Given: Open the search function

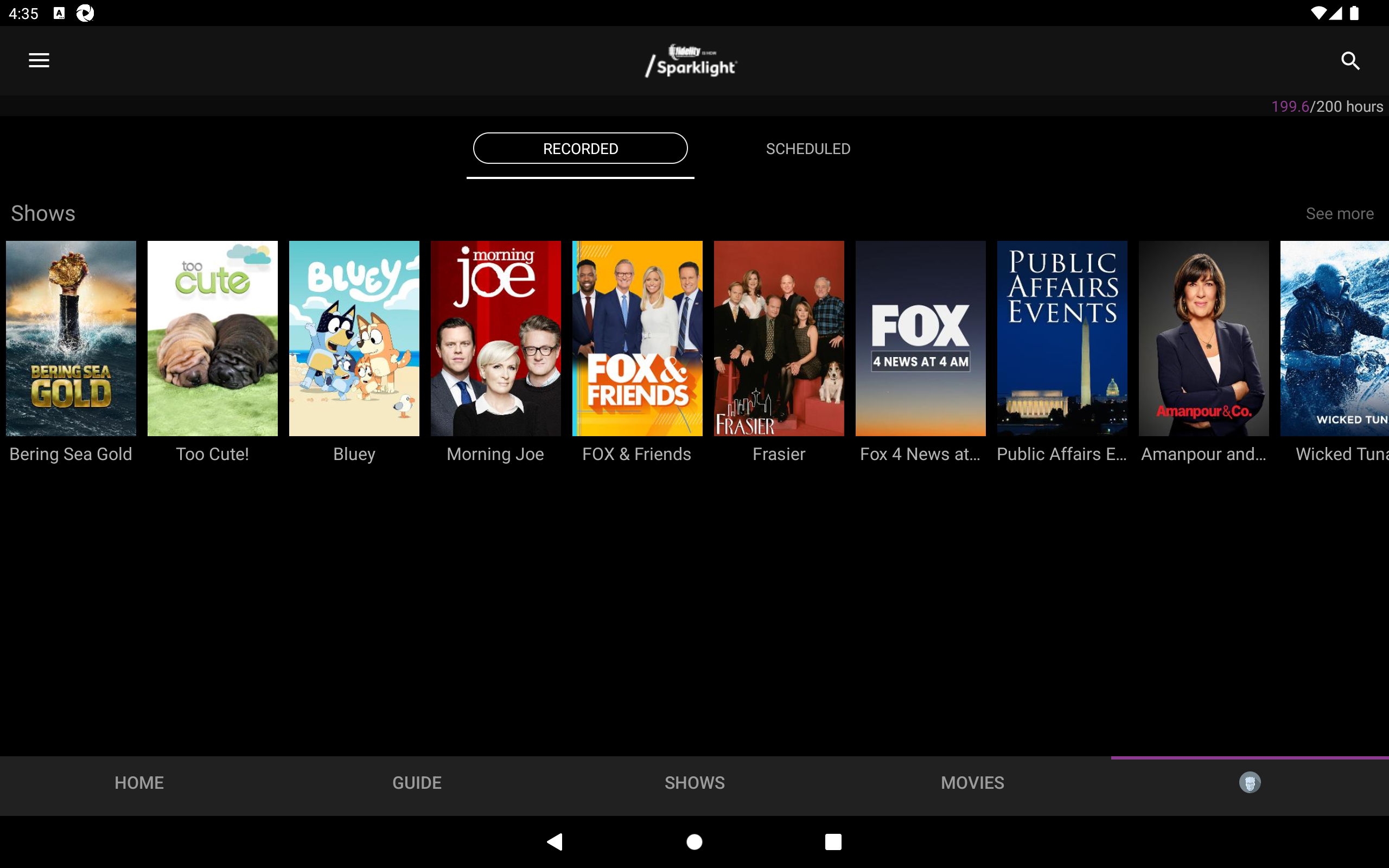Looking at the screenshot, I should [x=1350, y=60].
